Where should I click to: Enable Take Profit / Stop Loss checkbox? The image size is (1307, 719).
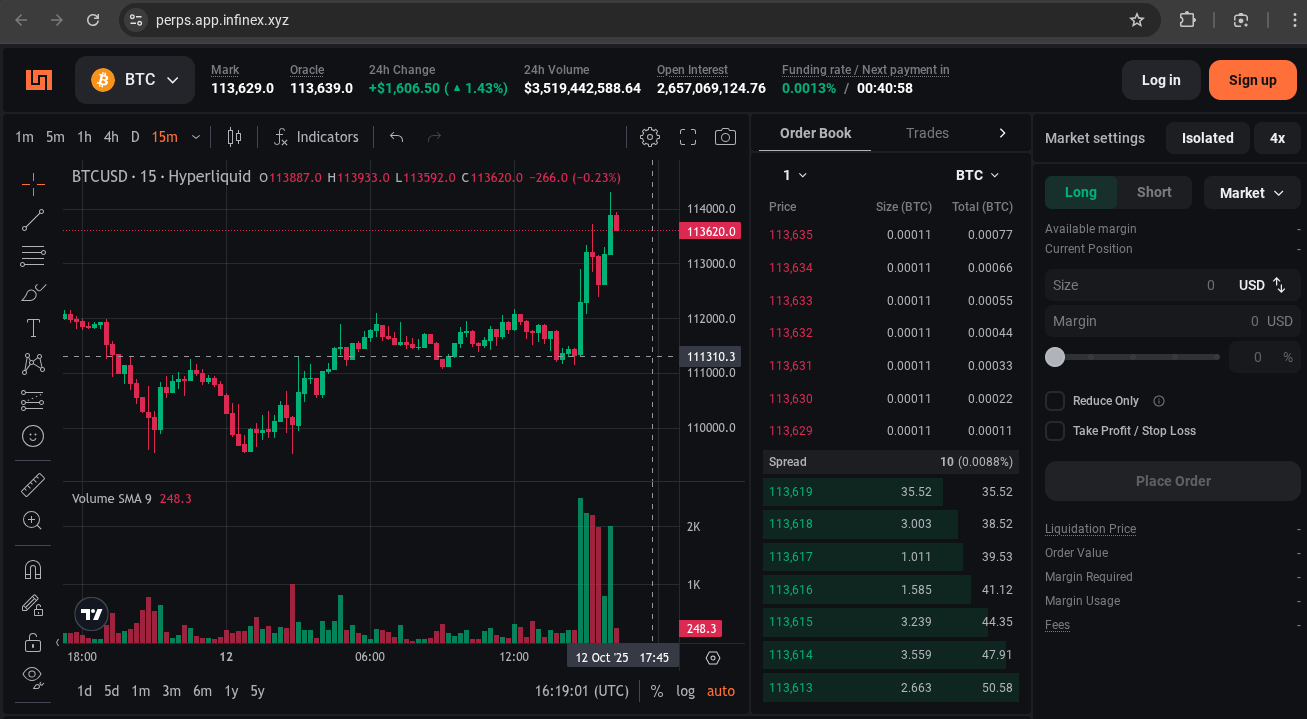tap(1055, 431)
